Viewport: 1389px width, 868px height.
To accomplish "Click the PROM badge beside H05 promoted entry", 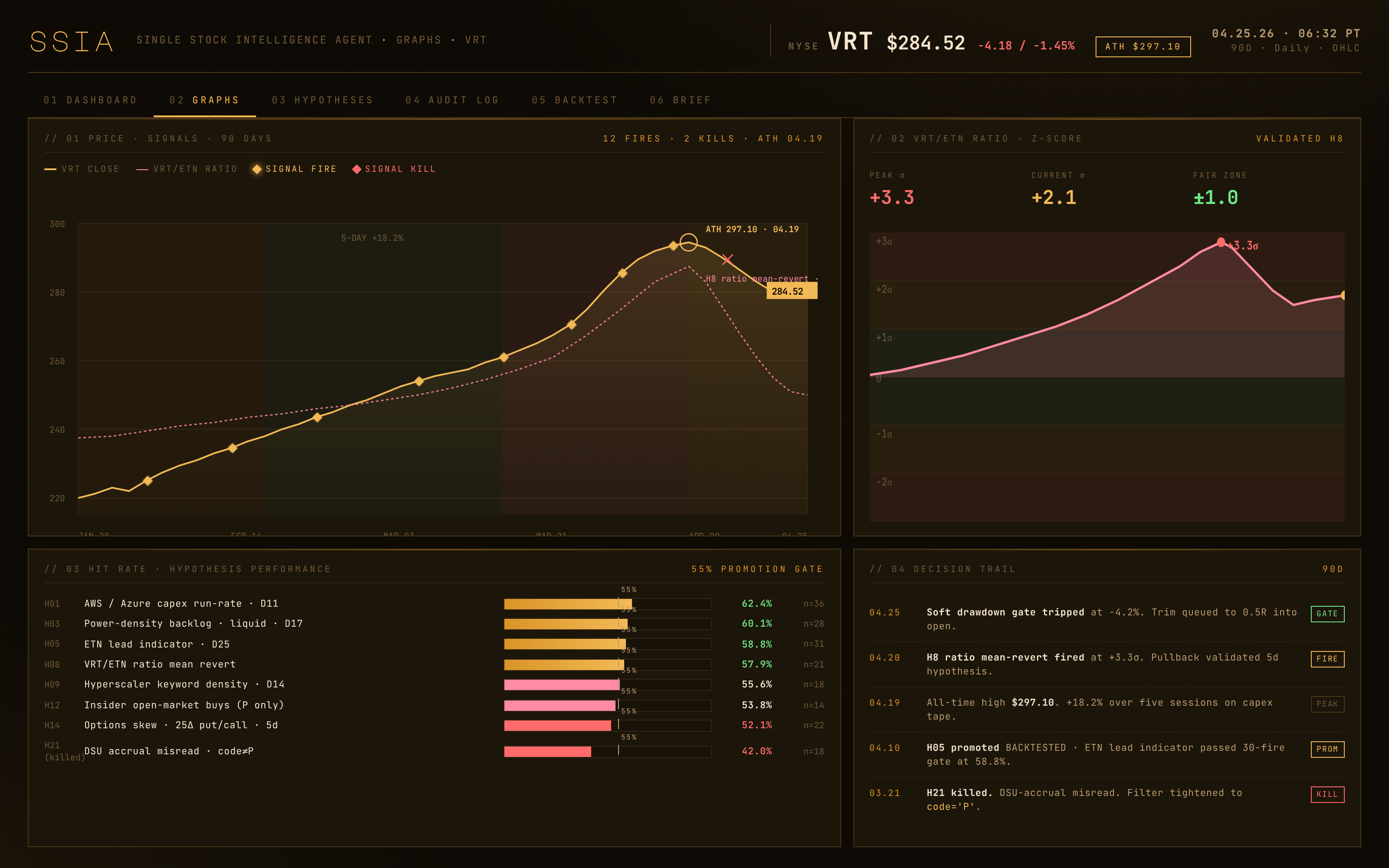I will [1327, 749].
